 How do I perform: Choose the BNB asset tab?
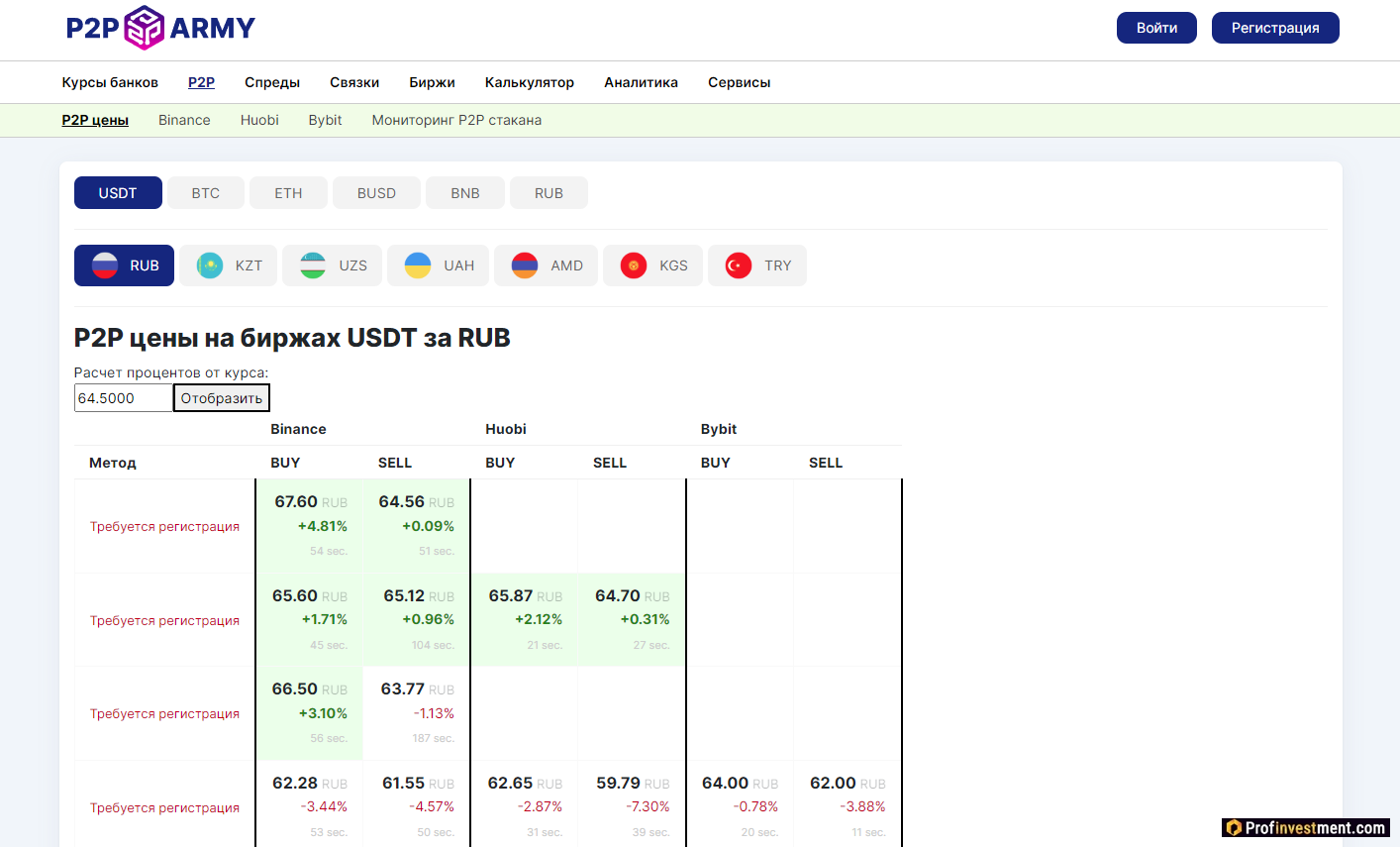pyautogui.click(x=465, y=193)
